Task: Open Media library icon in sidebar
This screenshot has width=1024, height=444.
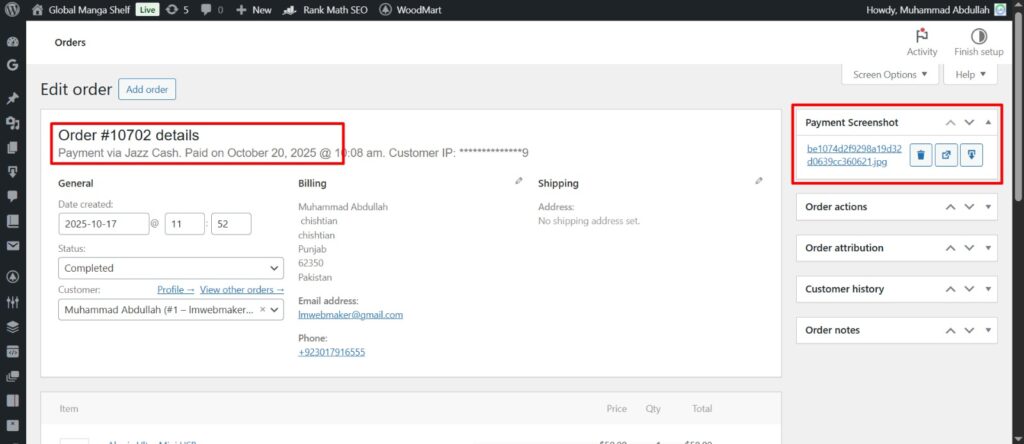Action: coord(12,123)
